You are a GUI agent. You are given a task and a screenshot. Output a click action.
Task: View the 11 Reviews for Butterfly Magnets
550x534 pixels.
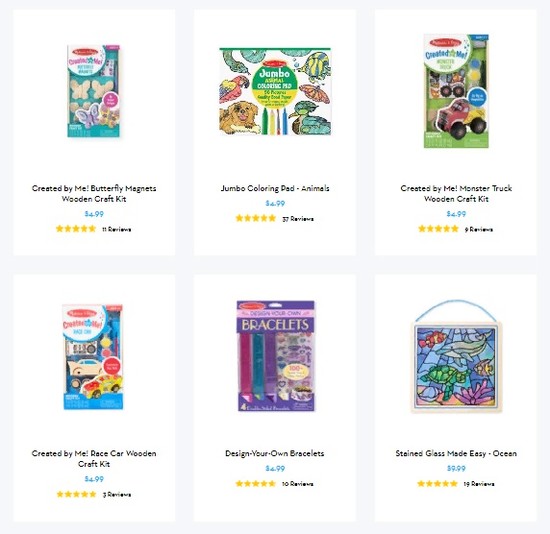coord(117,229)
